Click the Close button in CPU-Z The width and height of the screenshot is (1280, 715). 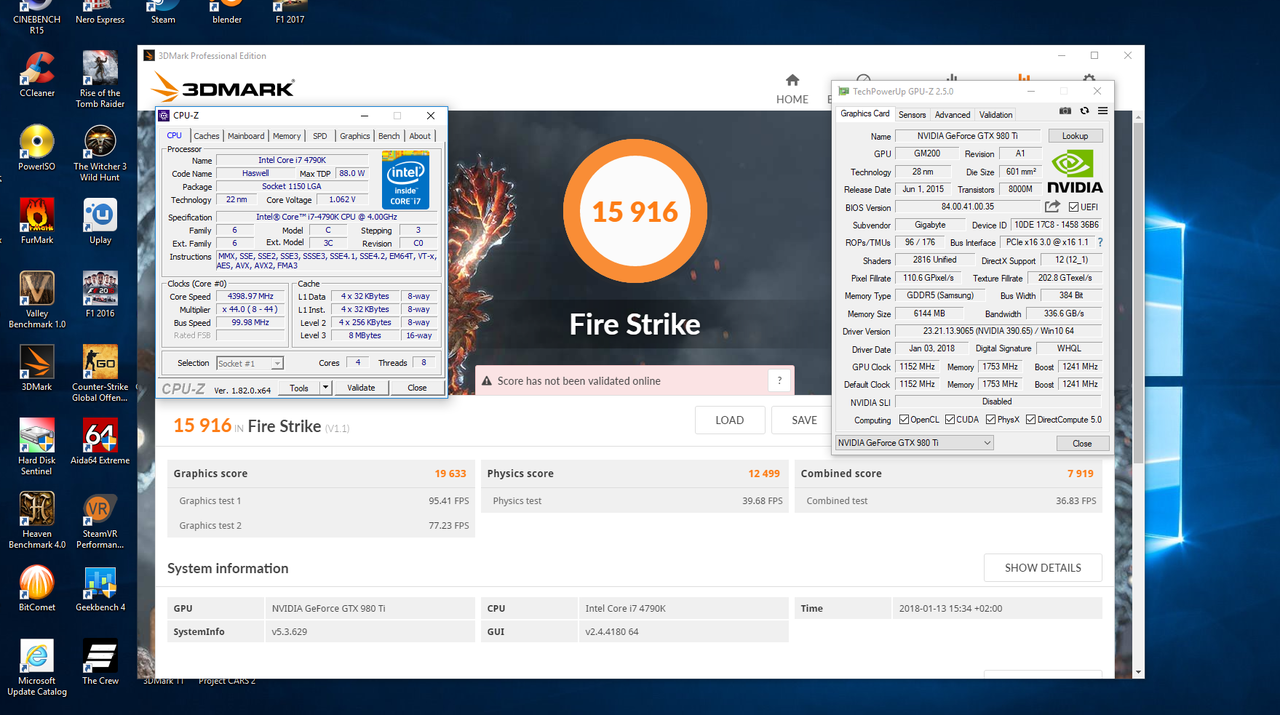pos(417,388)
